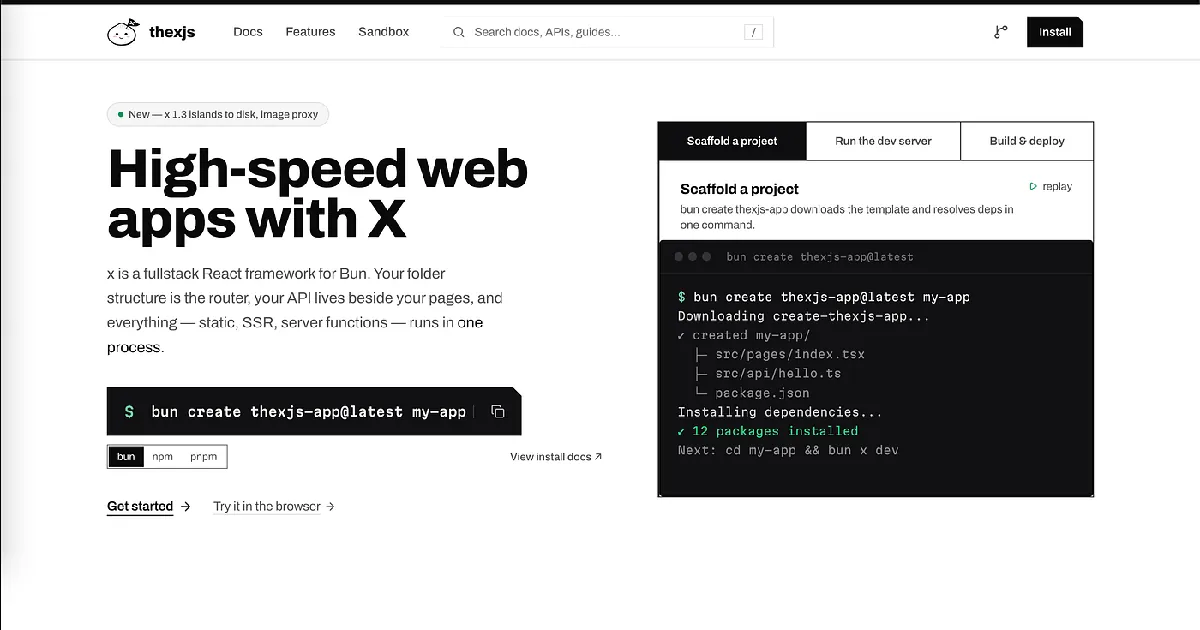Select the Scaffold a project tab

tap(732, 141)
